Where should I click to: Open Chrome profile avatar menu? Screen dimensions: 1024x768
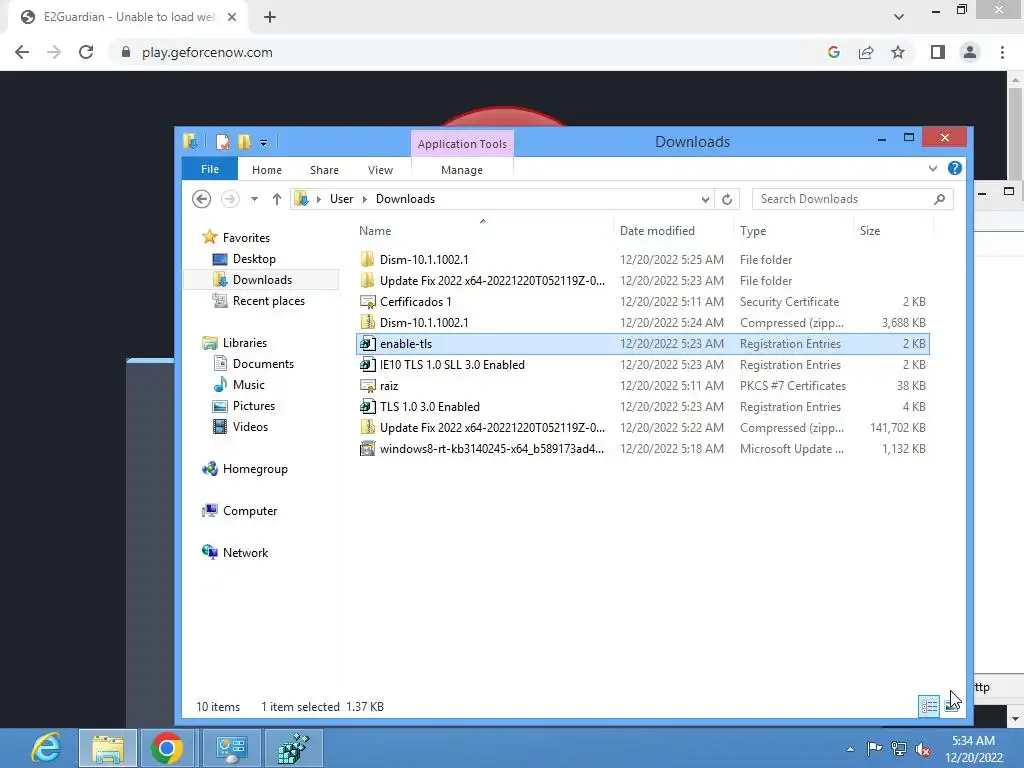tap(970, 52)
